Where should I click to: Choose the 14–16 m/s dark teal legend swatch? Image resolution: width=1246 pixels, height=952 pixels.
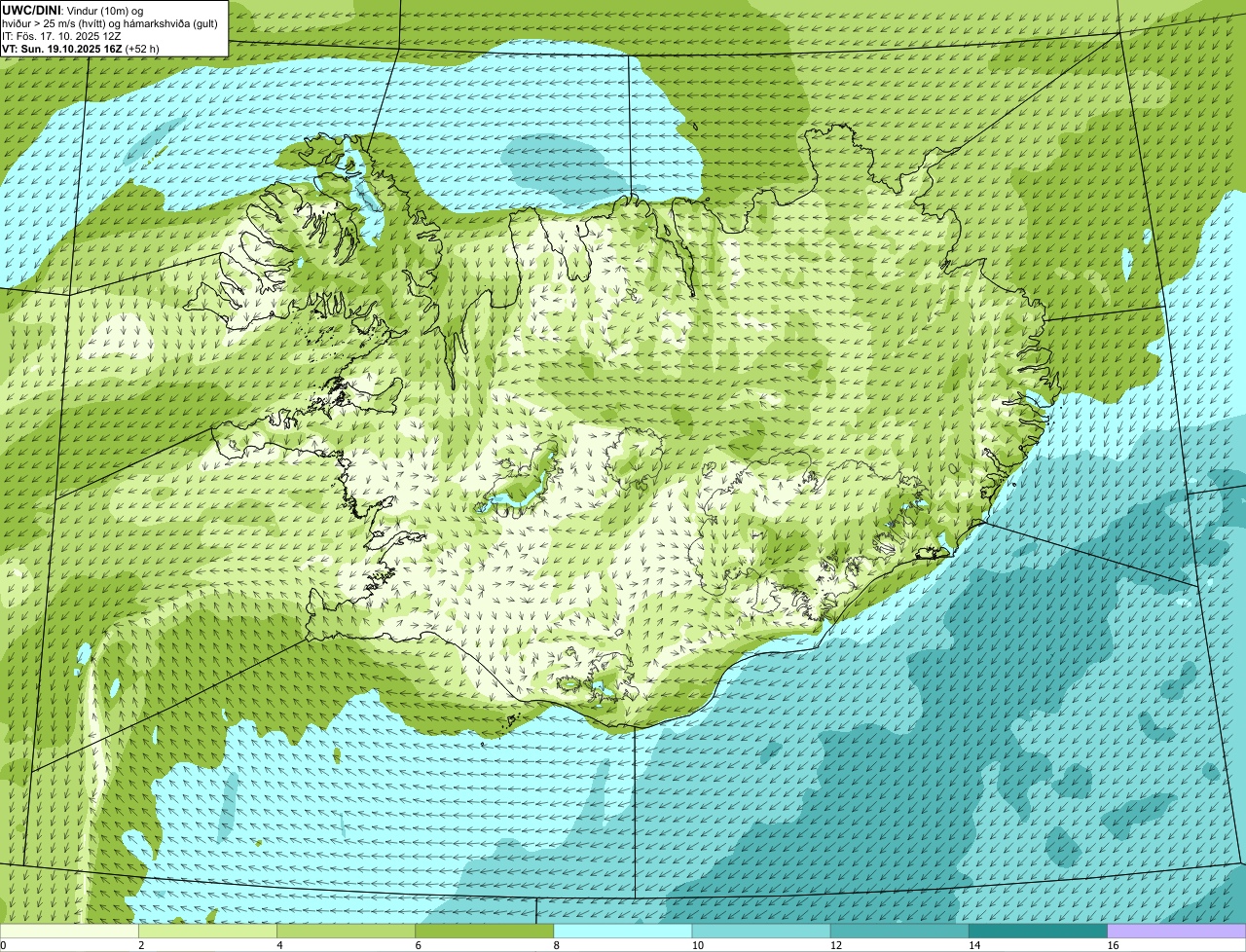(x=1039, y=932)
